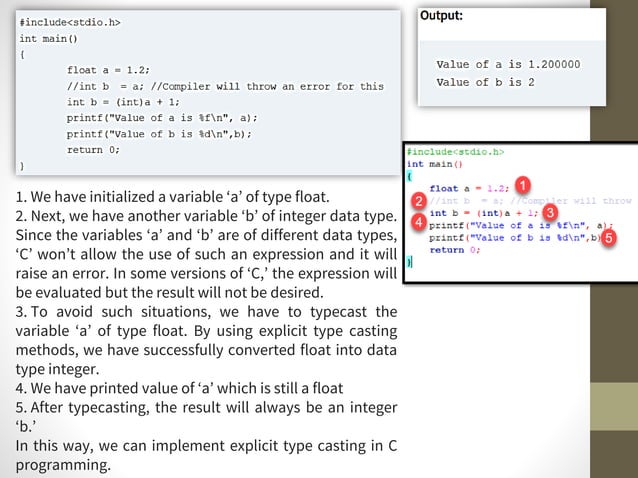Screen dimensions: 638x478
Task: Select "float a = 1.2;" in gray code block
Action: pos(108,70)
